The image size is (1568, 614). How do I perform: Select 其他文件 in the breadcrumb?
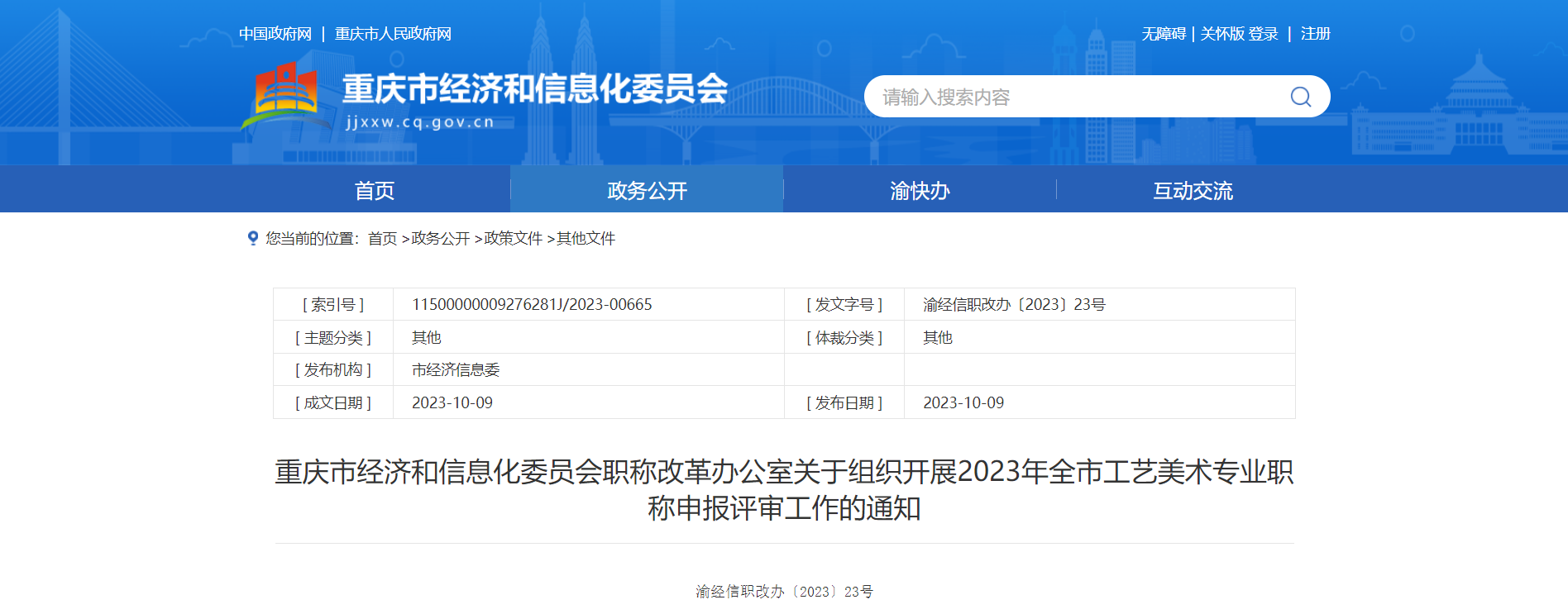[586, 239]
